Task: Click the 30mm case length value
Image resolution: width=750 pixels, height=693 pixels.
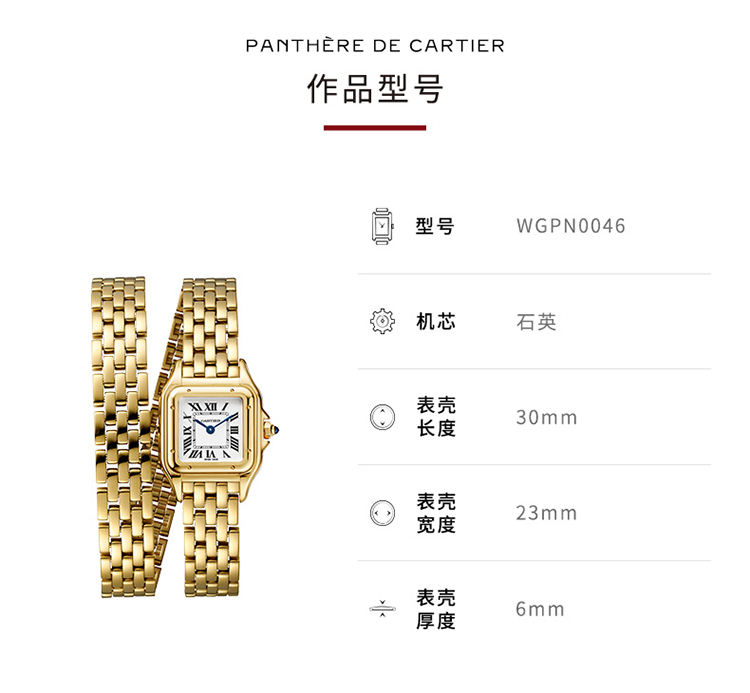Action: [547, 418]
